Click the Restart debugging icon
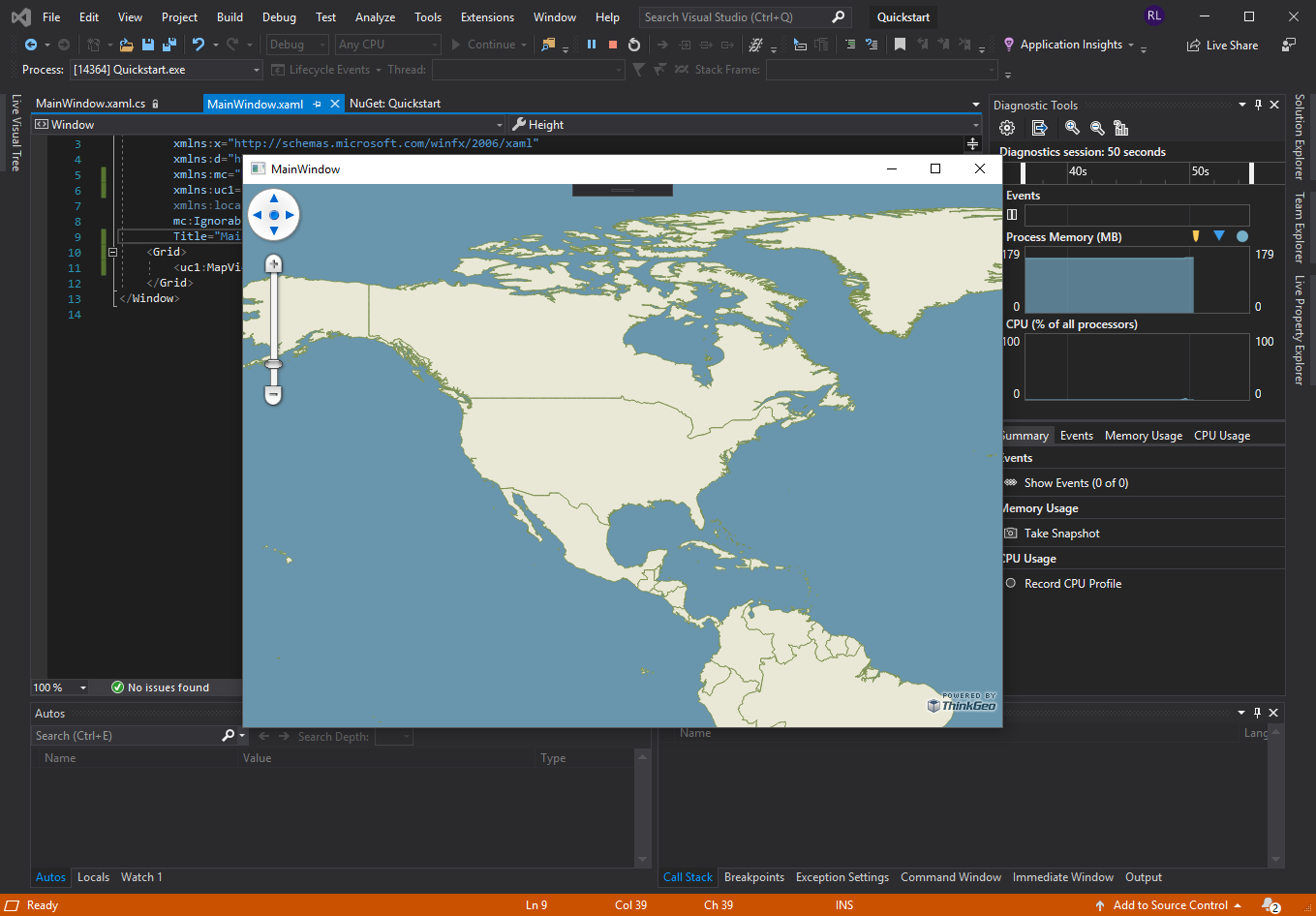The height and width of the screenshot is (916, 1316). pyautogui.click(x=633, y=44)
